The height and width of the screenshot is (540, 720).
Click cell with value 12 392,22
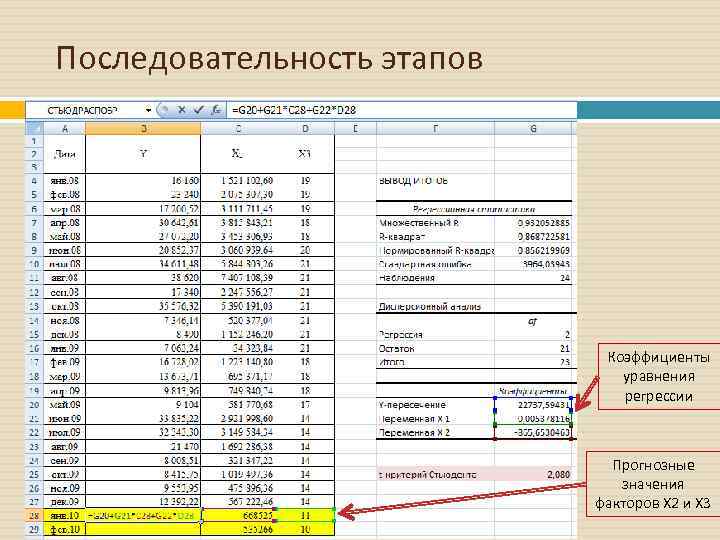pyautogui.click(x=143, y=501)
